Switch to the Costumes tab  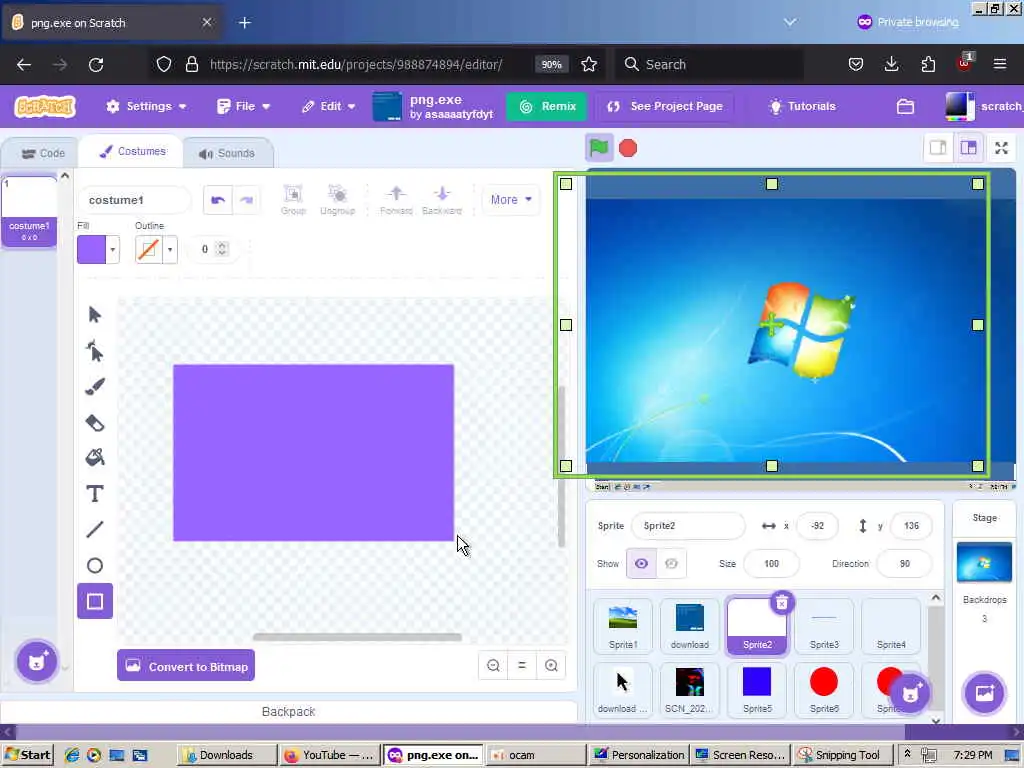(x=131, y=152)
